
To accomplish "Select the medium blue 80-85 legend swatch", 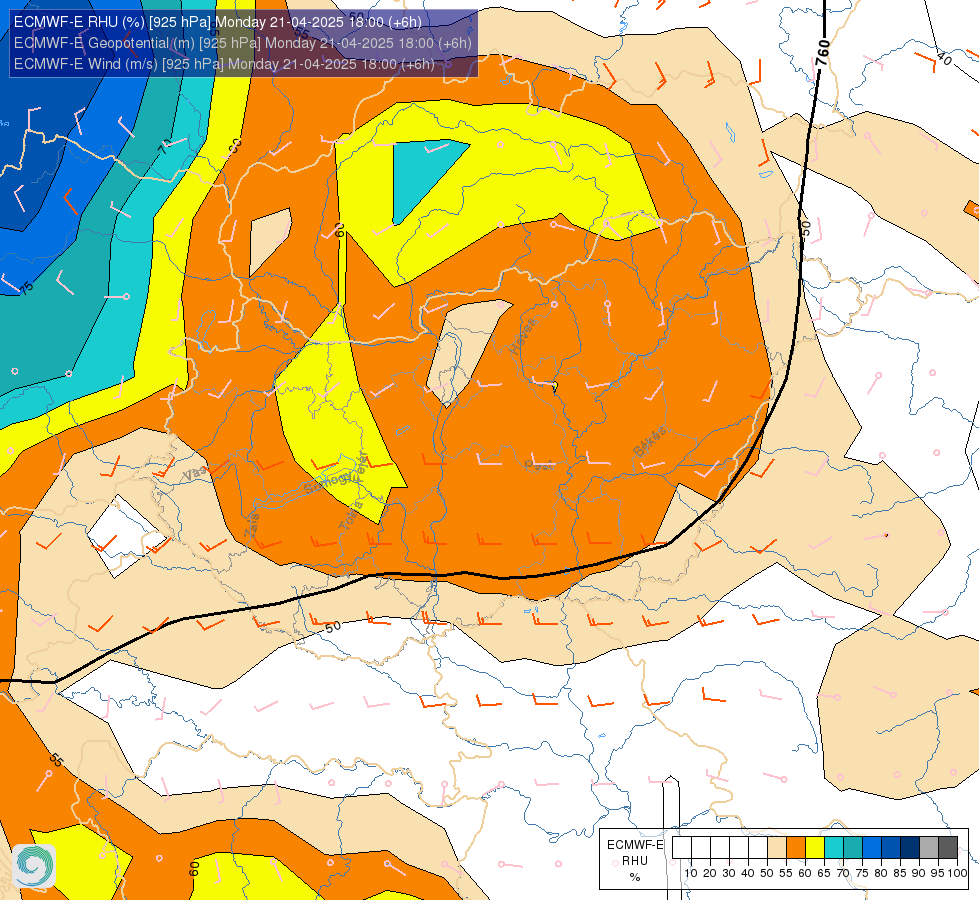I will [x=891, y=847].
